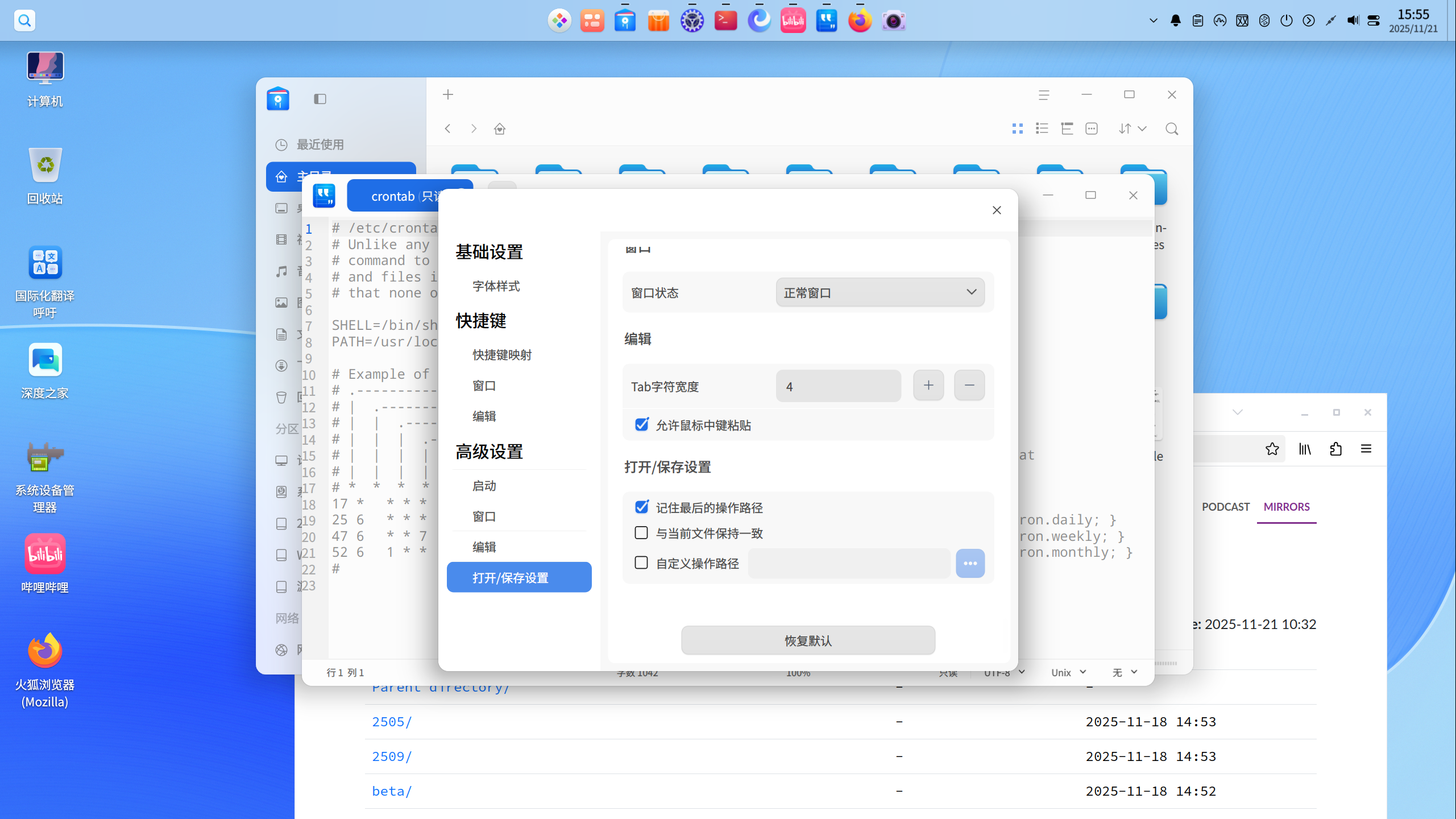Expand Firefox tab list chevron
This screenshot has height=819, width=1456.
point(1238,412)
